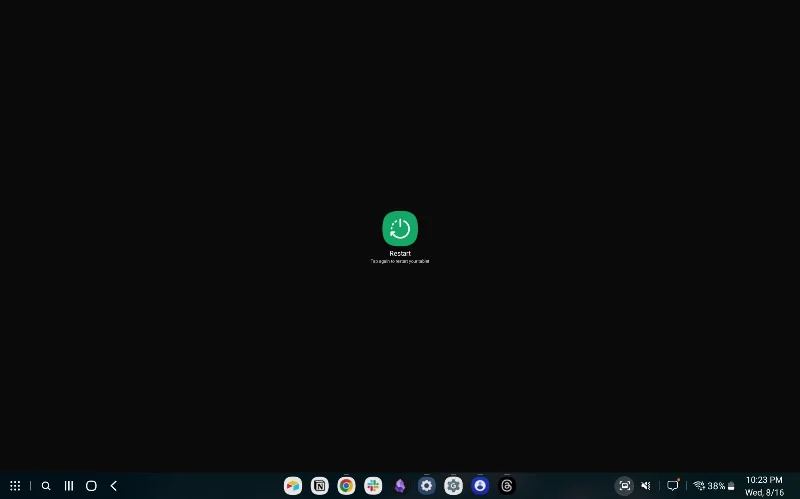Toggle the muted sound icon
The height and width of the screenshot is (499, 800).
tap(646, 486)
